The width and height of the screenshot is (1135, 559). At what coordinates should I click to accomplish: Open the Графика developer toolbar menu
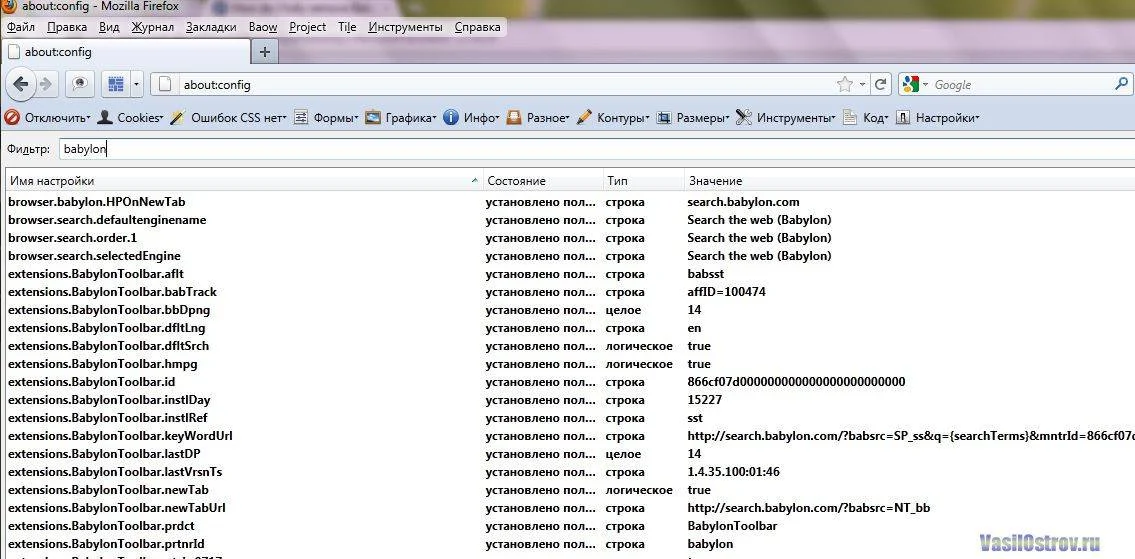click(x=400, y=117)
